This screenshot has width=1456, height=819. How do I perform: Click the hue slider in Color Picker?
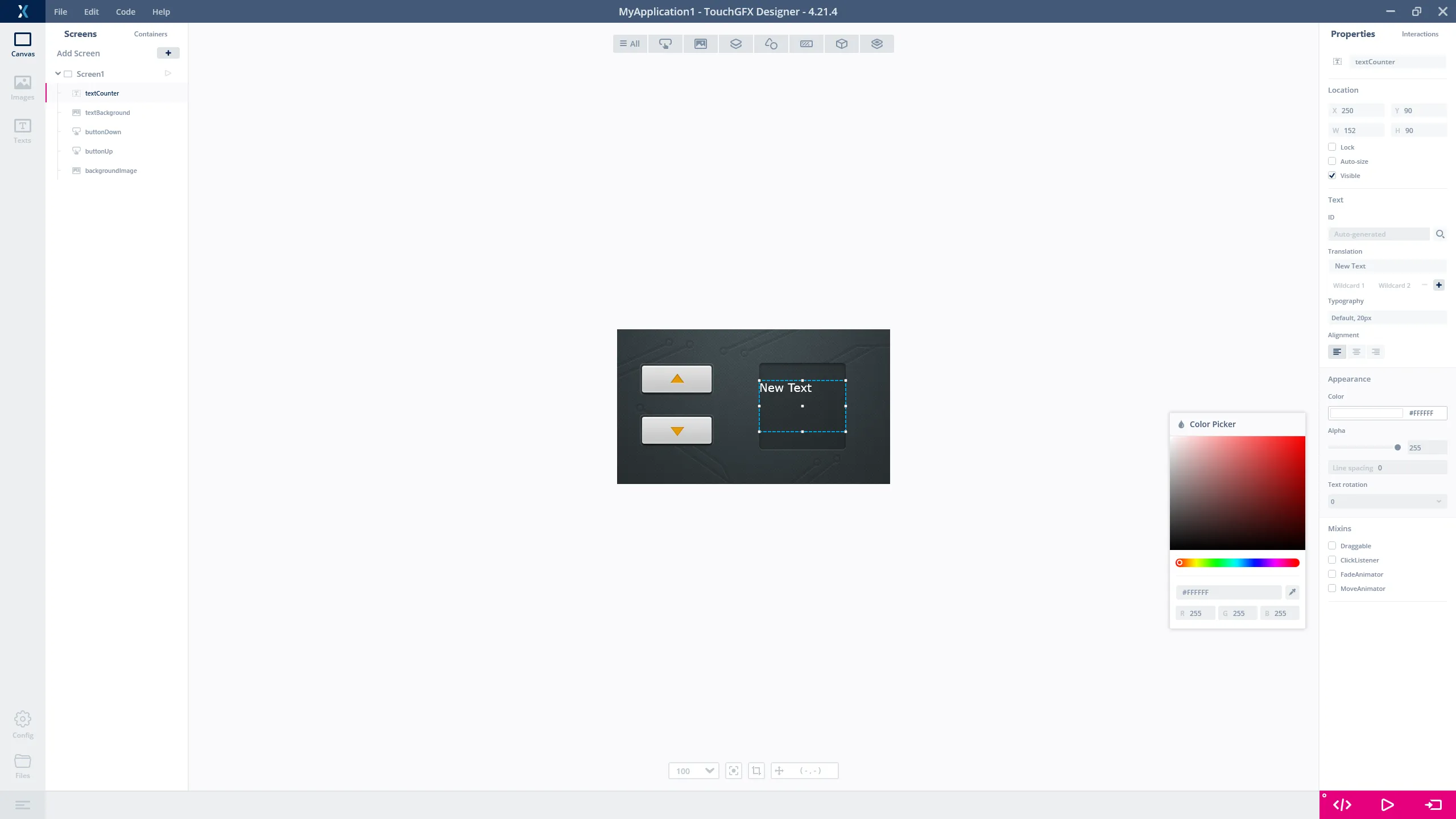point(1237,562)
